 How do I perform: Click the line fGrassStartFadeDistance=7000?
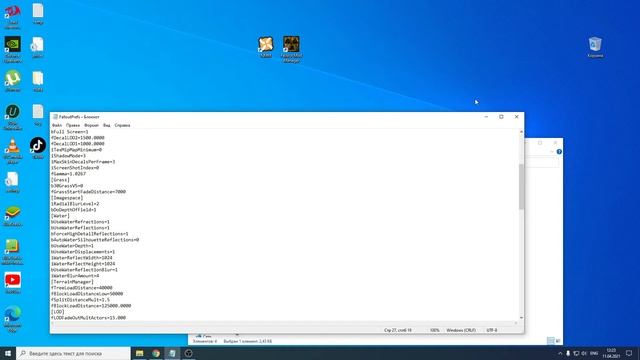88,192
